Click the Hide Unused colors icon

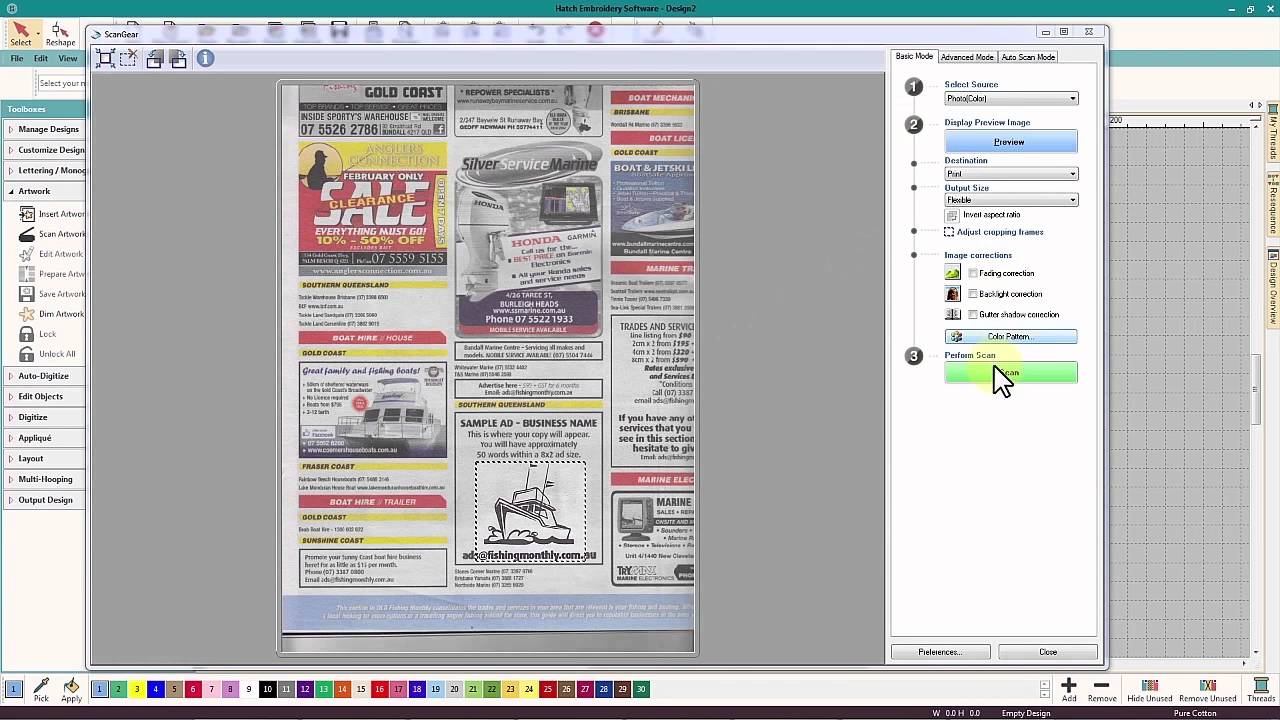pos(1149,686)
